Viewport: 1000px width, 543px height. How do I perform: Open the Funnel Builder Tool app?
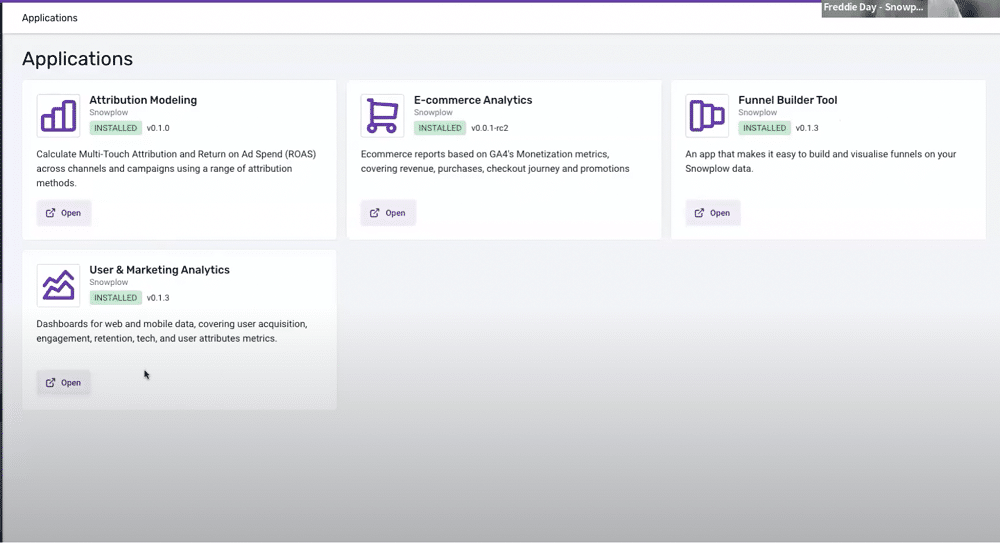(712, 213)
